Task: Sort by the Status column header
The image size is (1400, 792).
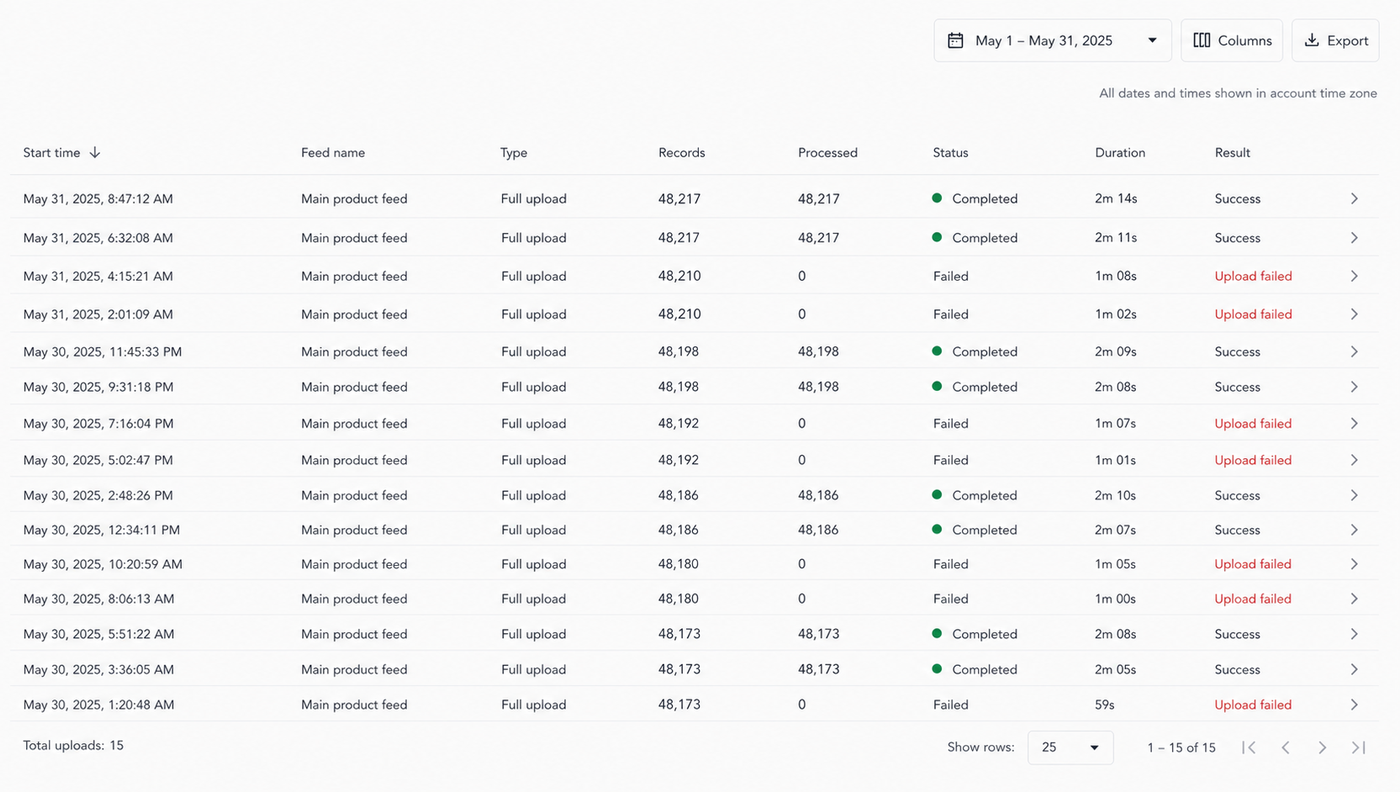Action: pyautogui.click(x=950, y=153)
